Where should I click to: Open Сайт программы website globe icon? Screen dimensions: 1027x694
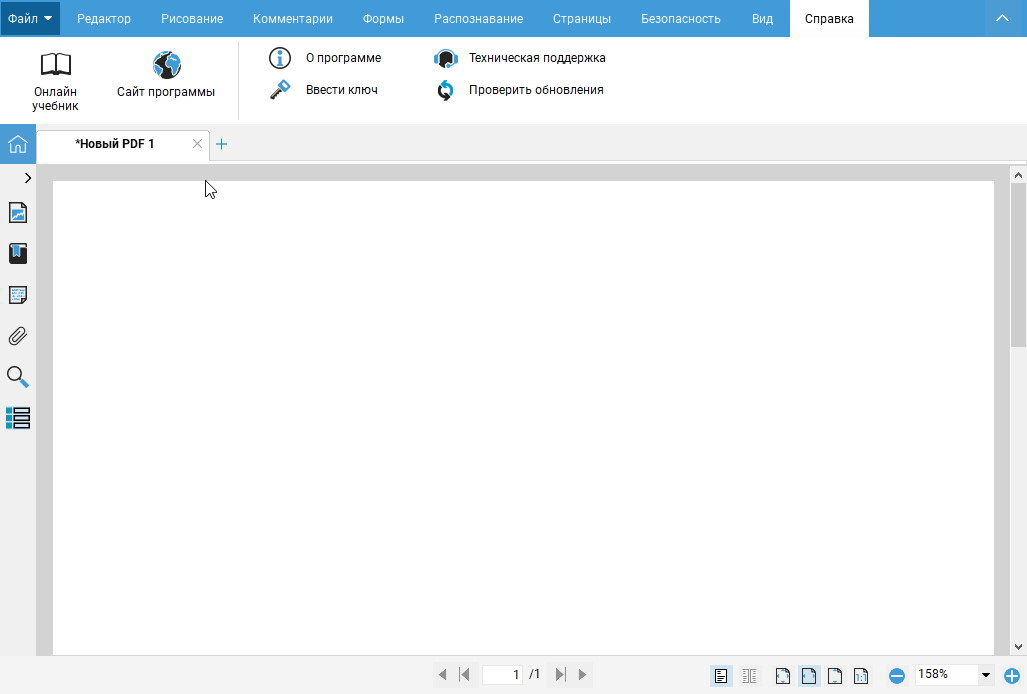click(x=167, y=65)
